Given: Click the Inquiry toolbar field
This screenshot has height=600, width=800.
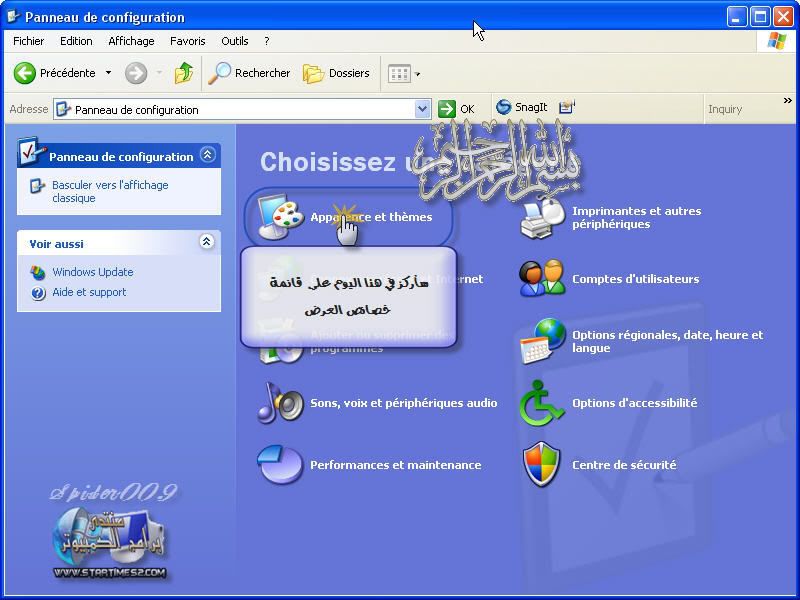Looking at the screenshot, I should (x=725, y=109).
